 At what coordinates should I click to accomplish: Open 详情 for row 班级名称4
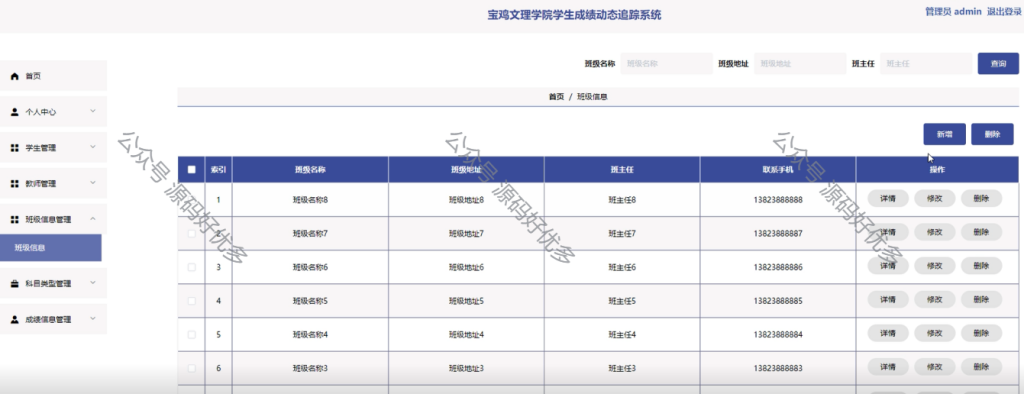point(888,333)
